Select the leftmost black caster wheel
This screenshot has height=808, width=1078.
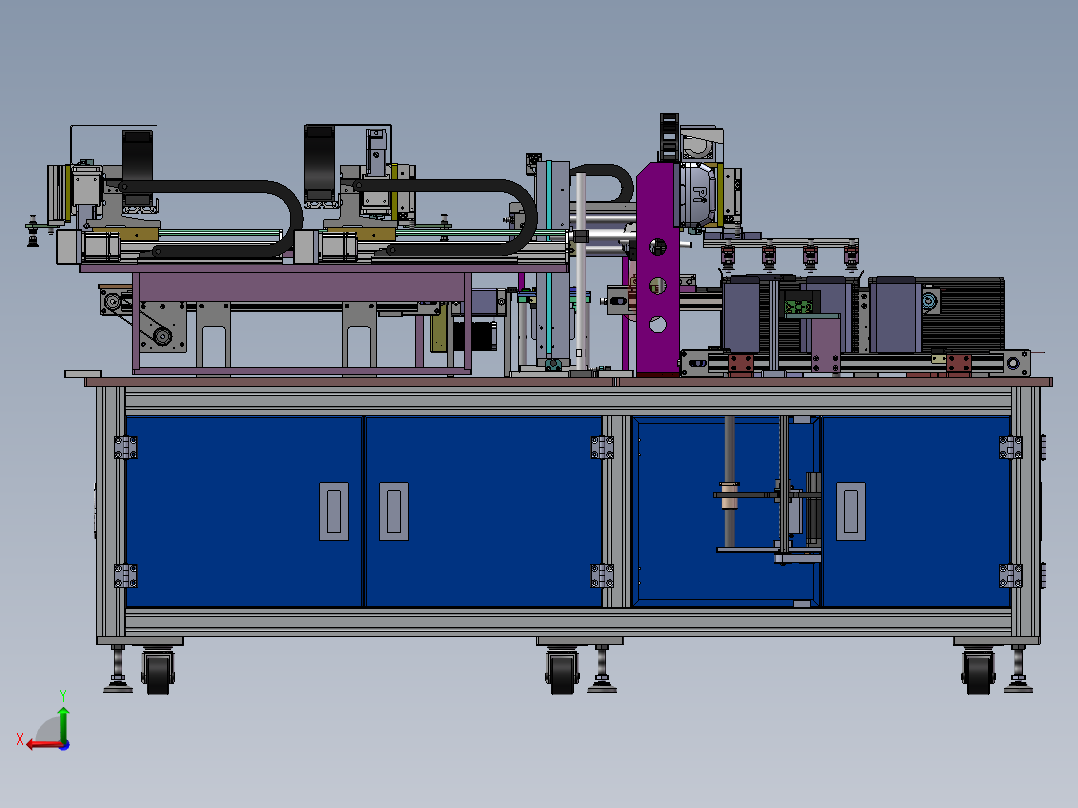158,673
